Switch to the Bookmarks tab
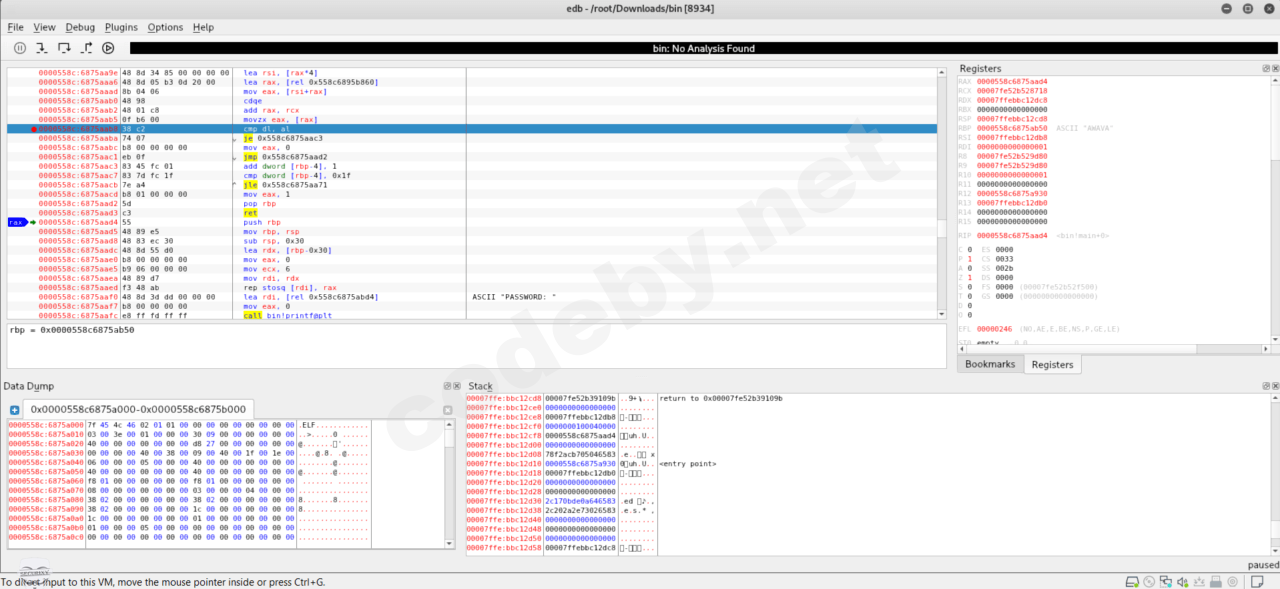Image resolution: width=1280 pixels, height=589 pixels. [x=990, y=364]
